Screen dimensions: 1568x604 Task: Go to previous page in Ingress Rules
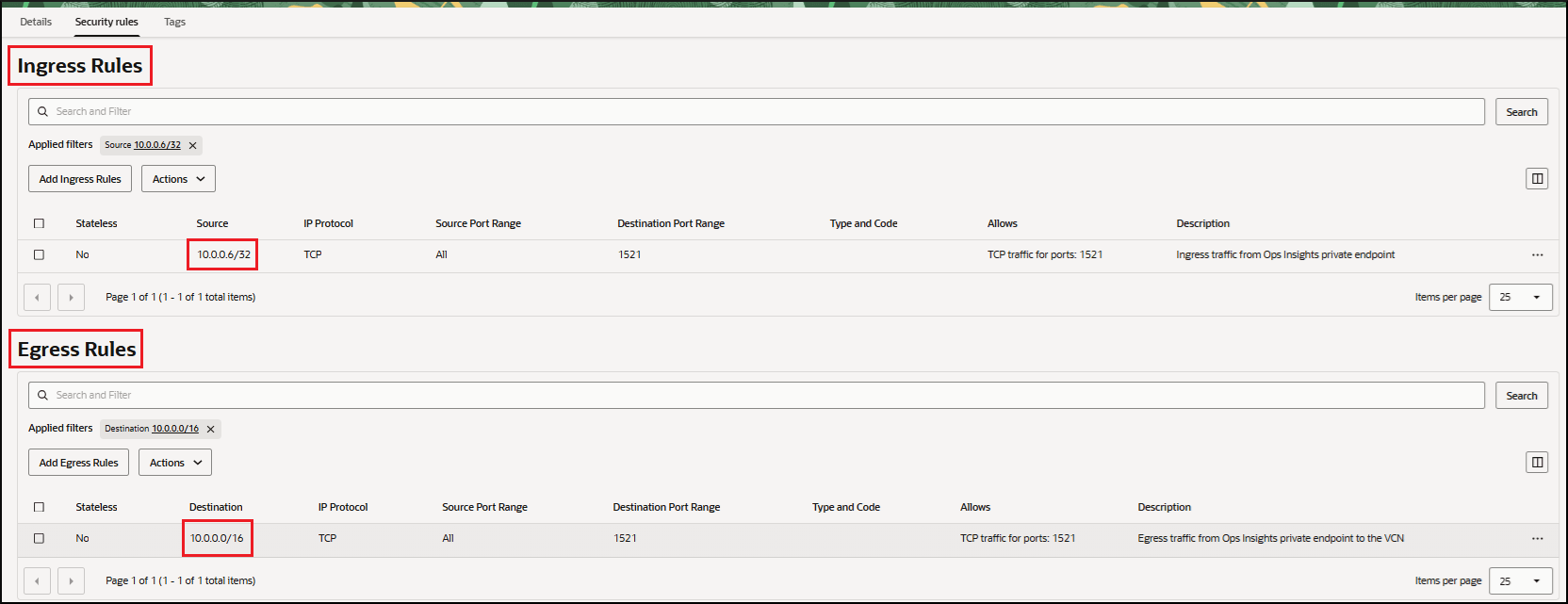[x=37, y=297]
